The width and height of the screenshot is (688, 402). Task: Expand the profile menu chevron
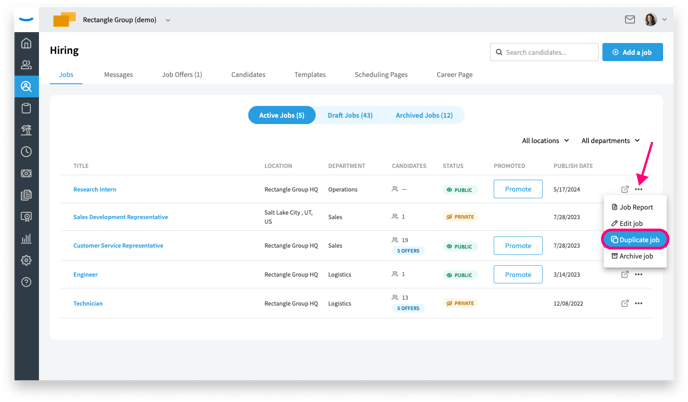coord(664,19)
